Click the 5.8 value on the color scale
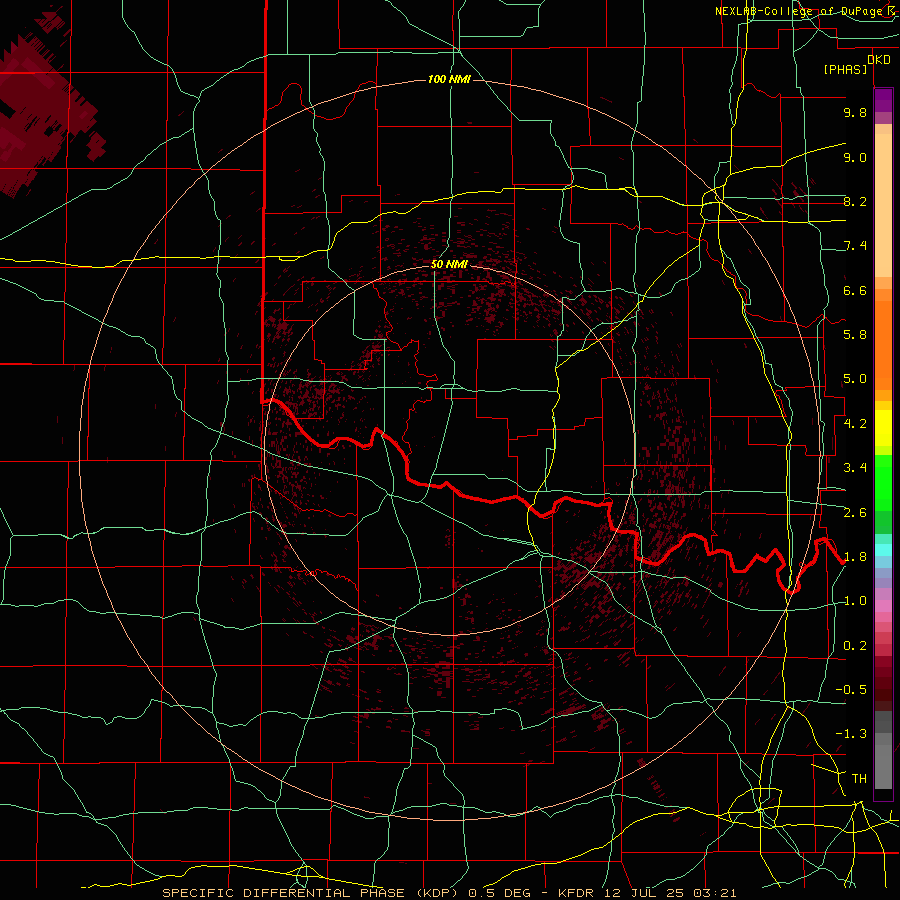 pos(855,335)
